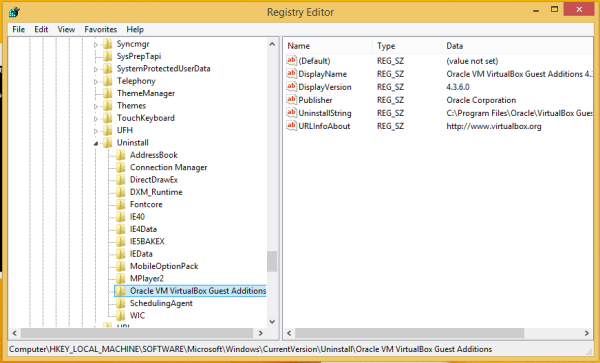Click the Registry Editor title bar icon
The width and height of the screenshot is (600, 363).
point(15,12)
